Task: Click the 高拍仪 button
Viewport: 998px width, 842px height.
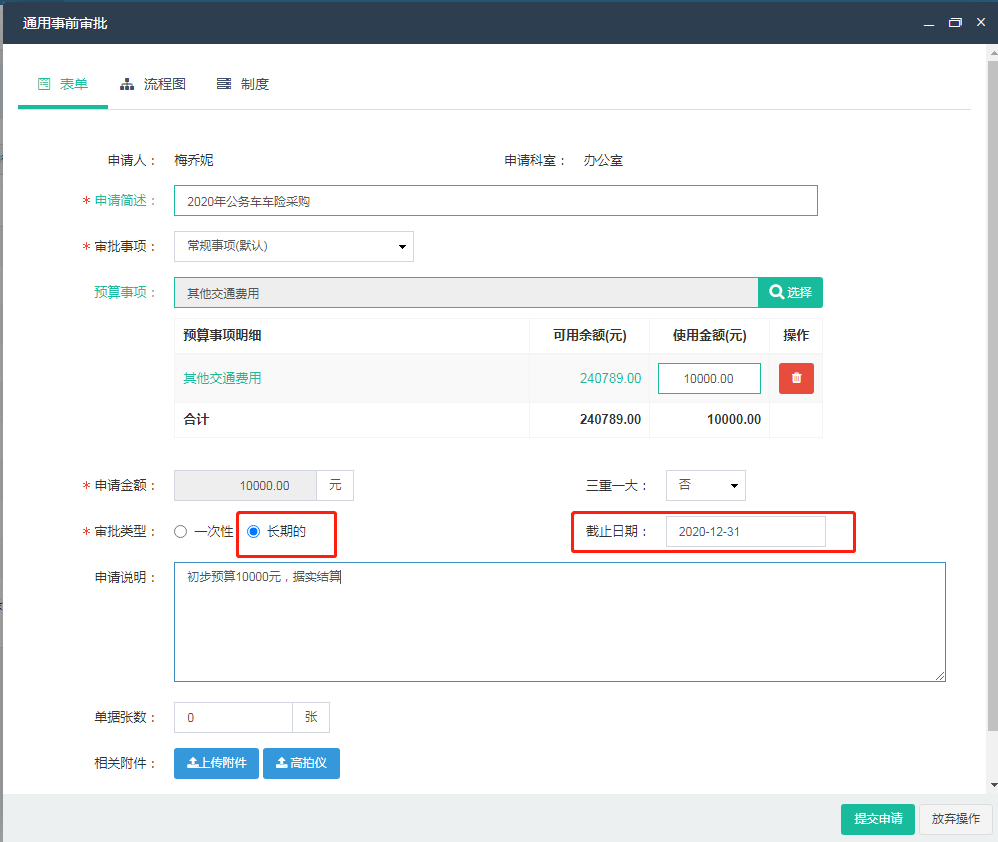Action: [301, 763]
